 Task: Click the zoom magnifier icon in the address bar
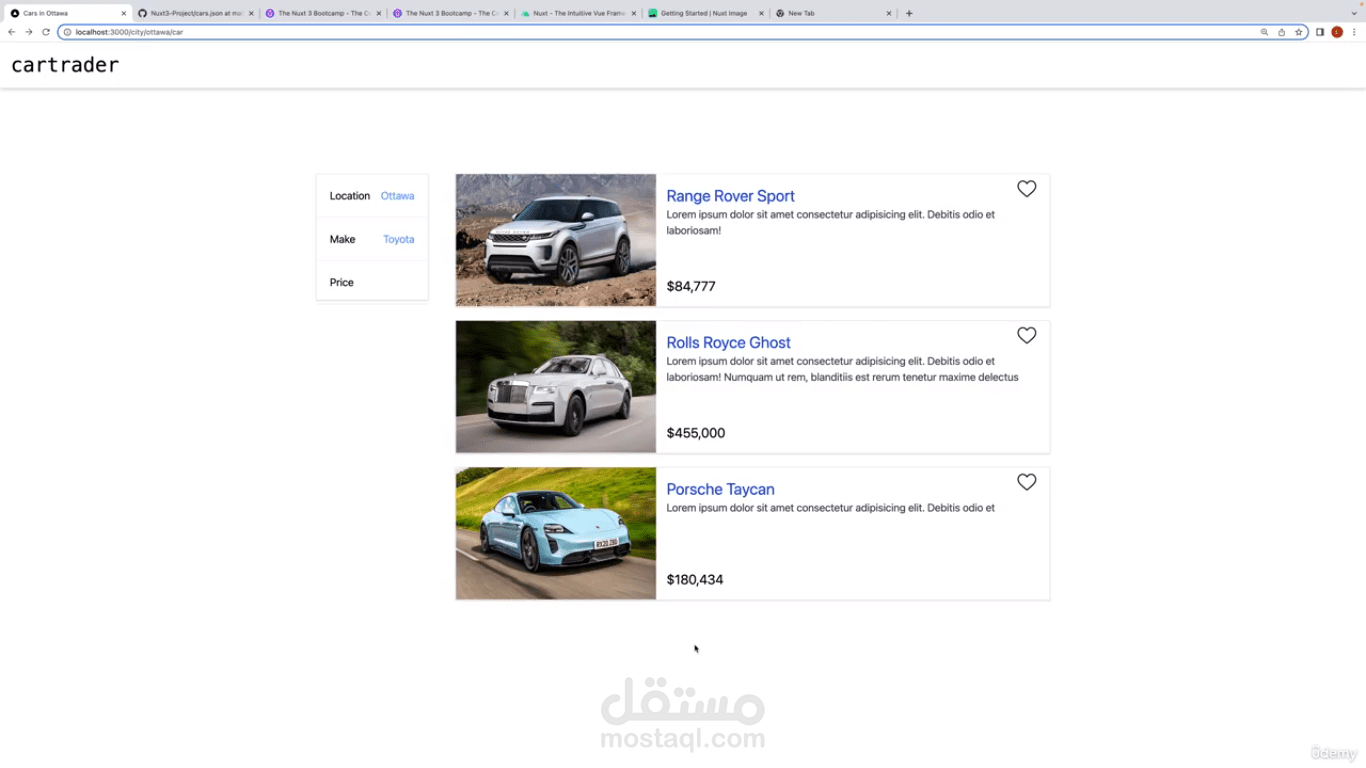click(x=1264, y=32)
